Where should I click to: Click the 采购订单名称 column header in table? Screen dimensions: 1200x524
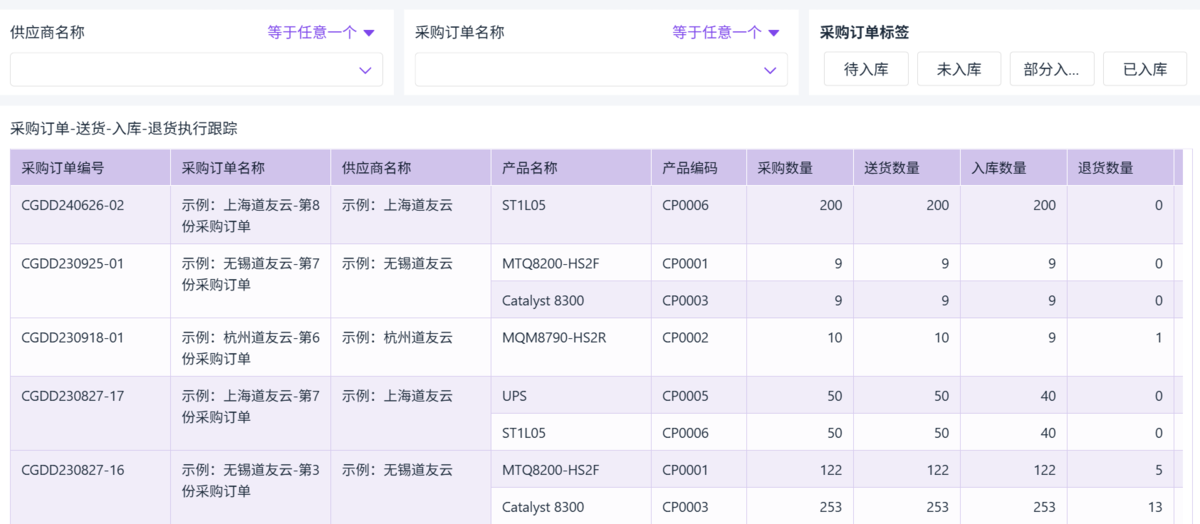(x=250, y=168)
